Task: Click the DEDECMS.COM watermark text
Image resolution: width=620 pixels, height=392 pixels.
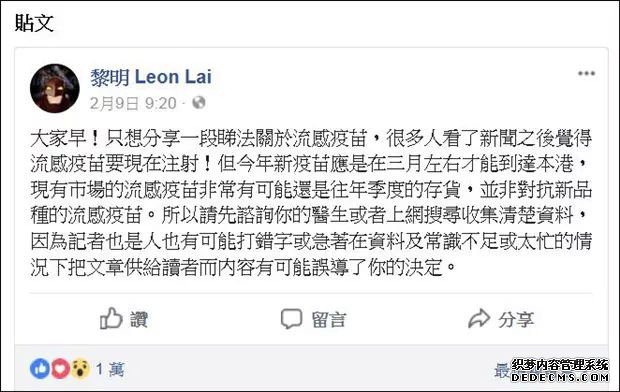Action: click(x=560, y=378)
